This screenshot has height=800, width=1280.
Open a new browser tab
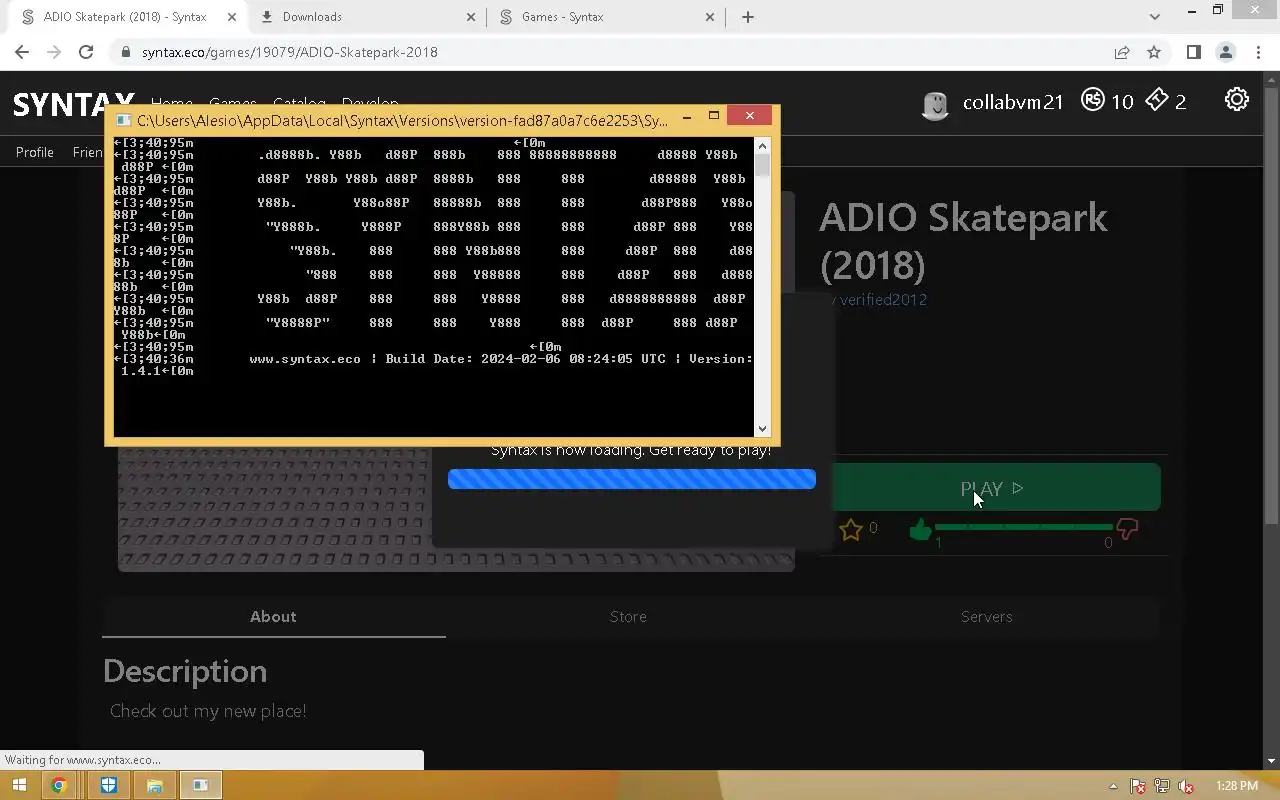pyautogui.click(x=747, y=17)
